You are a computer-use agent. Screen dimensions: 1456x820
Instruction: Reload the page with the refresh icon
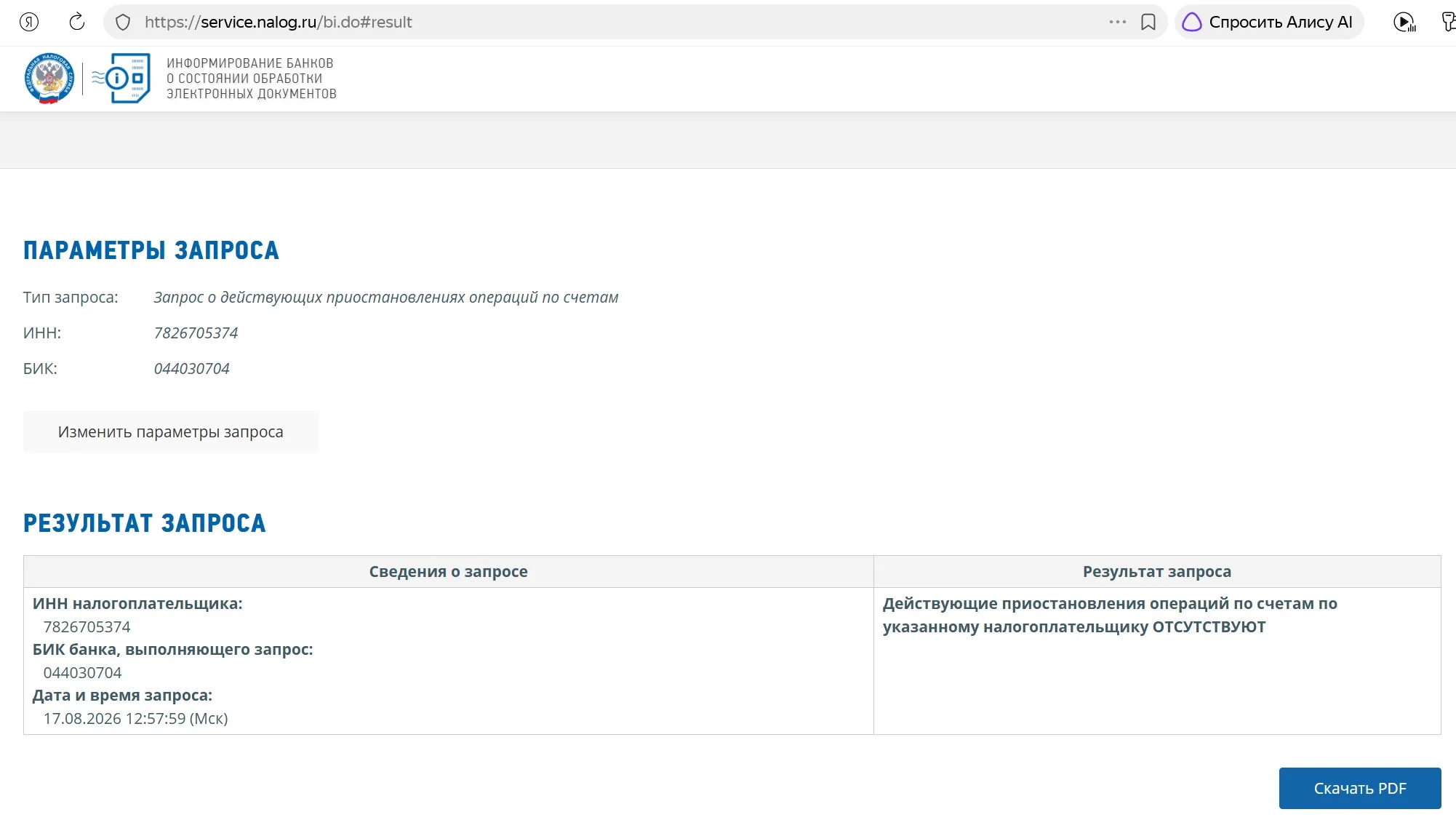tap(76, 22)
